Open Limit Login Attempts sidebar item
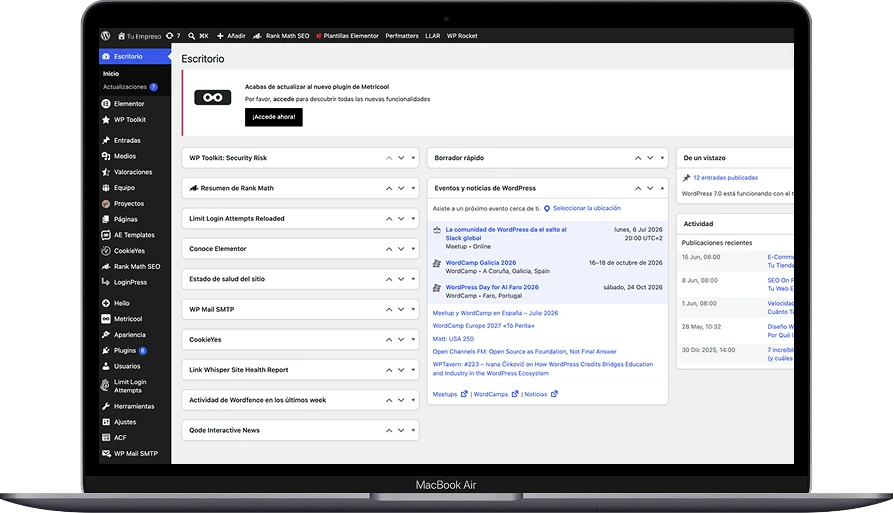Viewport: 894px width, 513px height. [x=135, y=386]
